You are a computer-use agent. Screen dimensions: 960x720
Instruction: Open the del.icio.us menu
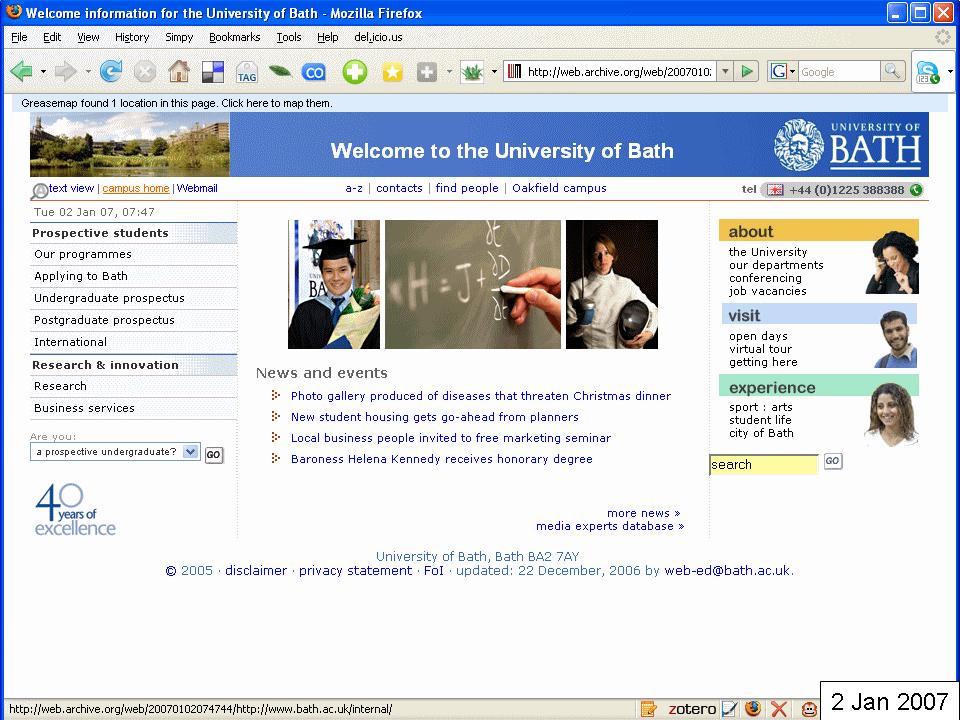(x=378, y=37)
